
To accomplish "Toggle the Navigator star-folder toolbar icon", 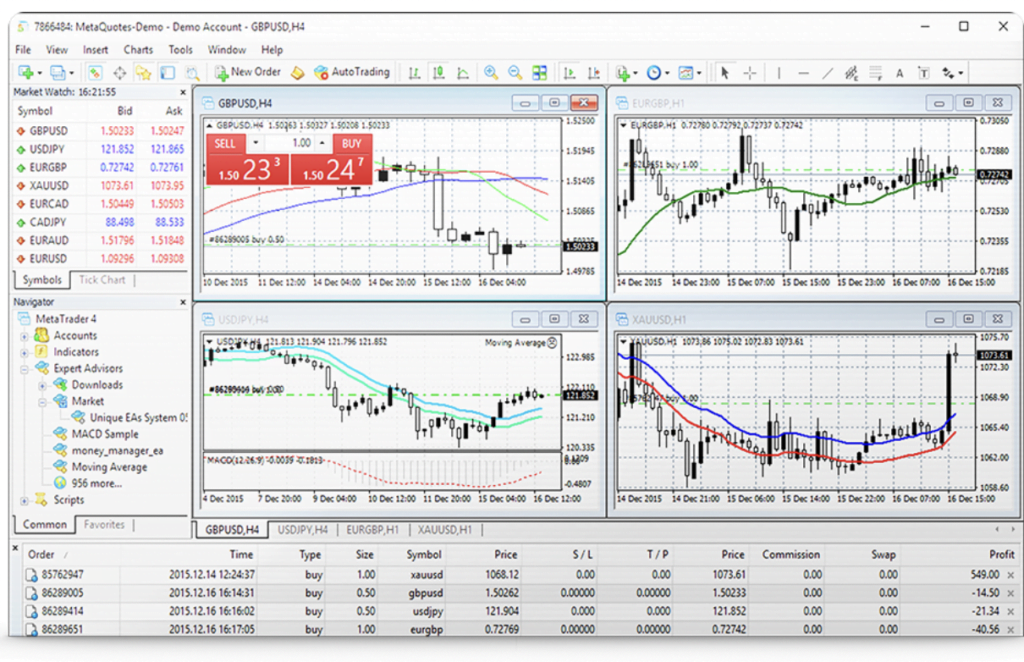I will (143, 73).
